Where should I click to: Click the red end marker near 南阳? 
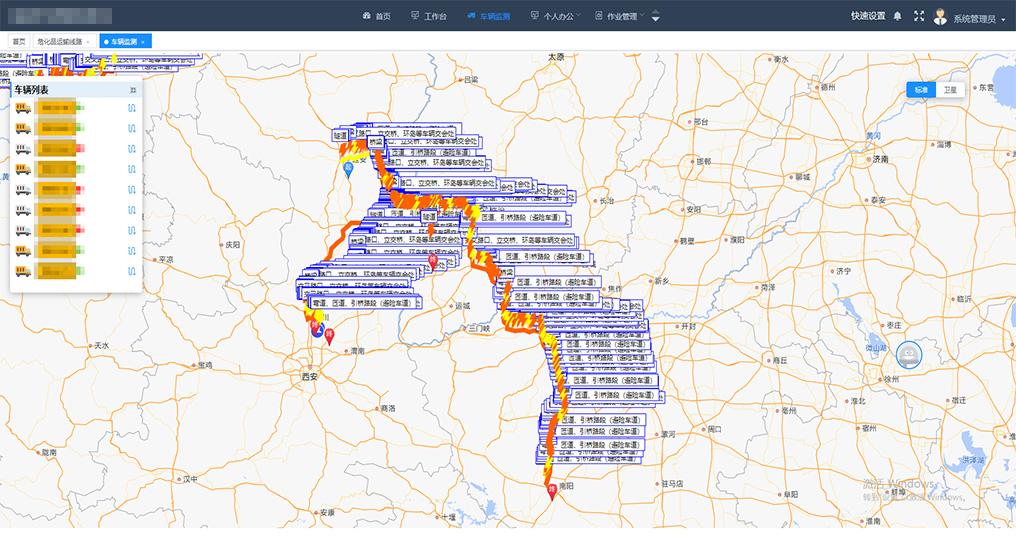[x=552, y=492]
